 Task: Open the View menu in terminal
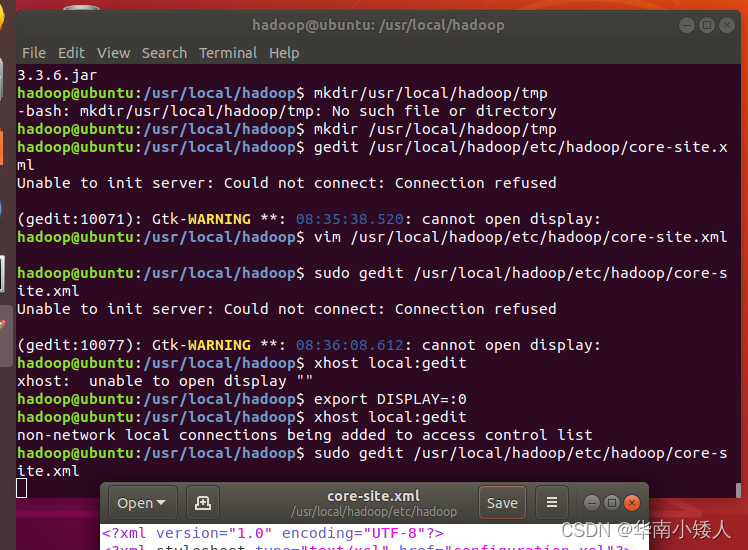point(114,53)
